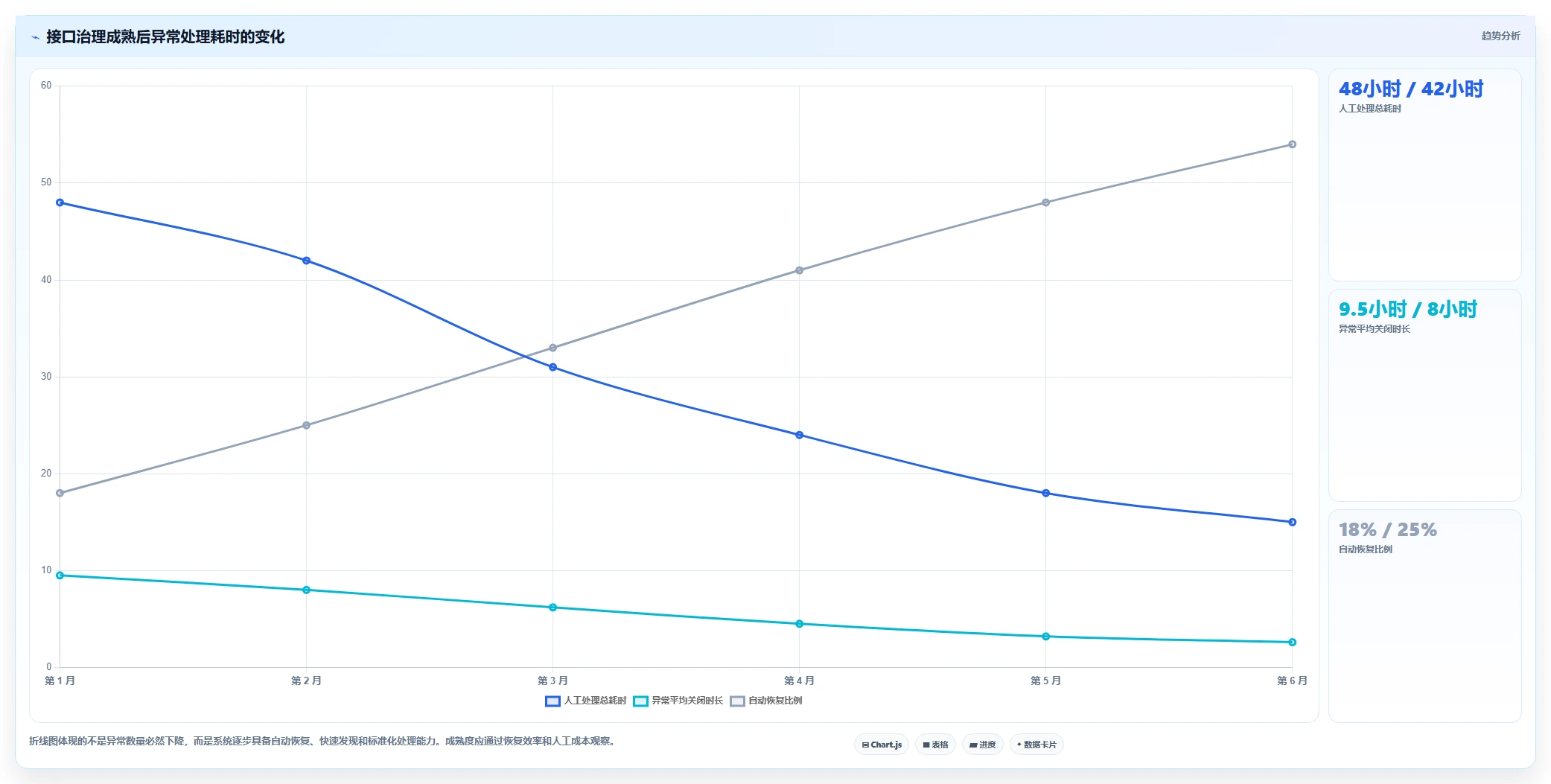This screenshot has height=784, width=1551.
Task: Click blue line point at 第 5 月 (18)
Action: [1045, 493]
